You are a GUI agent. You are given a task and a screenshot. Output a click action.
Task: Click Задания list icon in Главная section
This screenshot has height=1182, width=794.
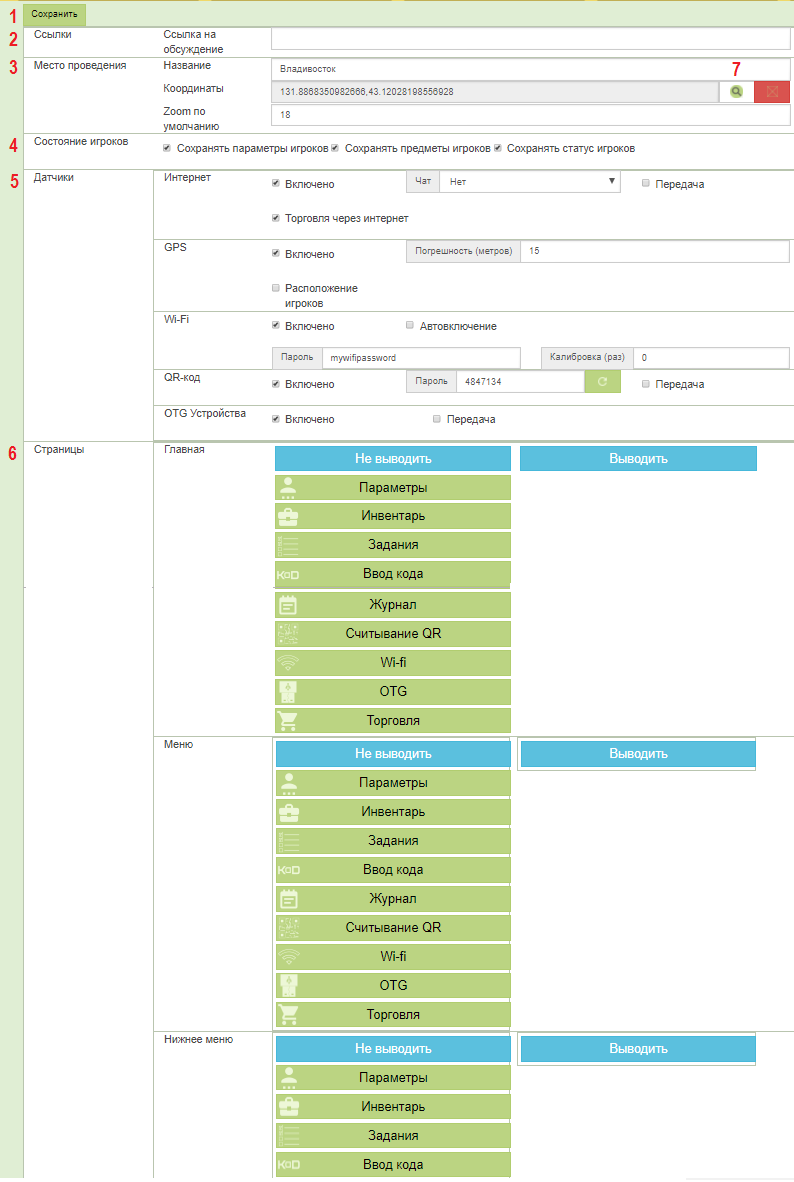[288, 545]
